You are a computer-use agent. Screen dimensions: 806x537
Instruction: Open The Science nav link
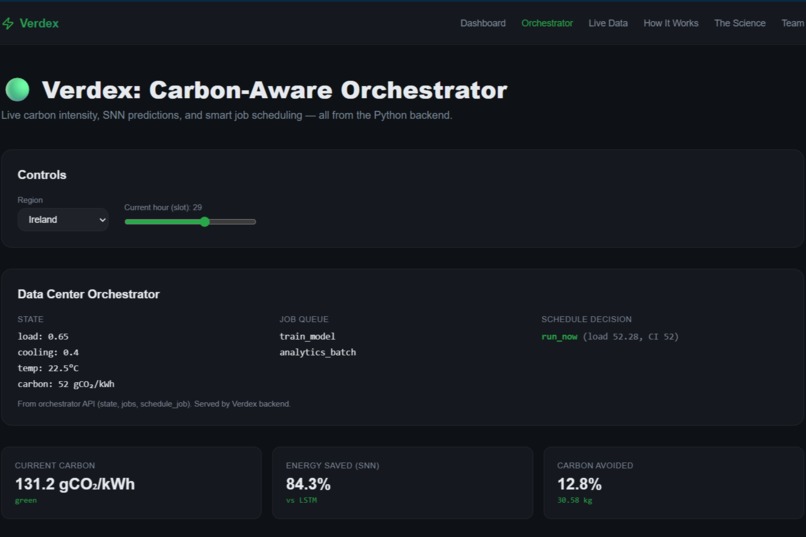pyautogui.click(x=740, y=23)
